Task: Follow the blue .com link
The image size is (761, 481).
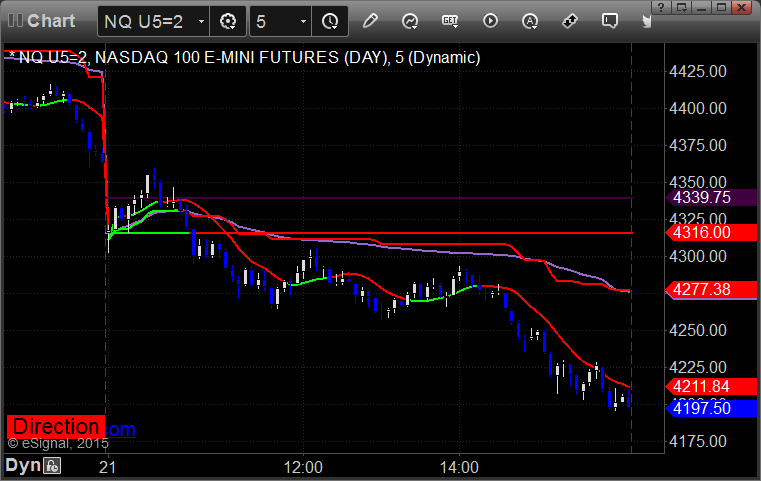Action: point(120,429)
